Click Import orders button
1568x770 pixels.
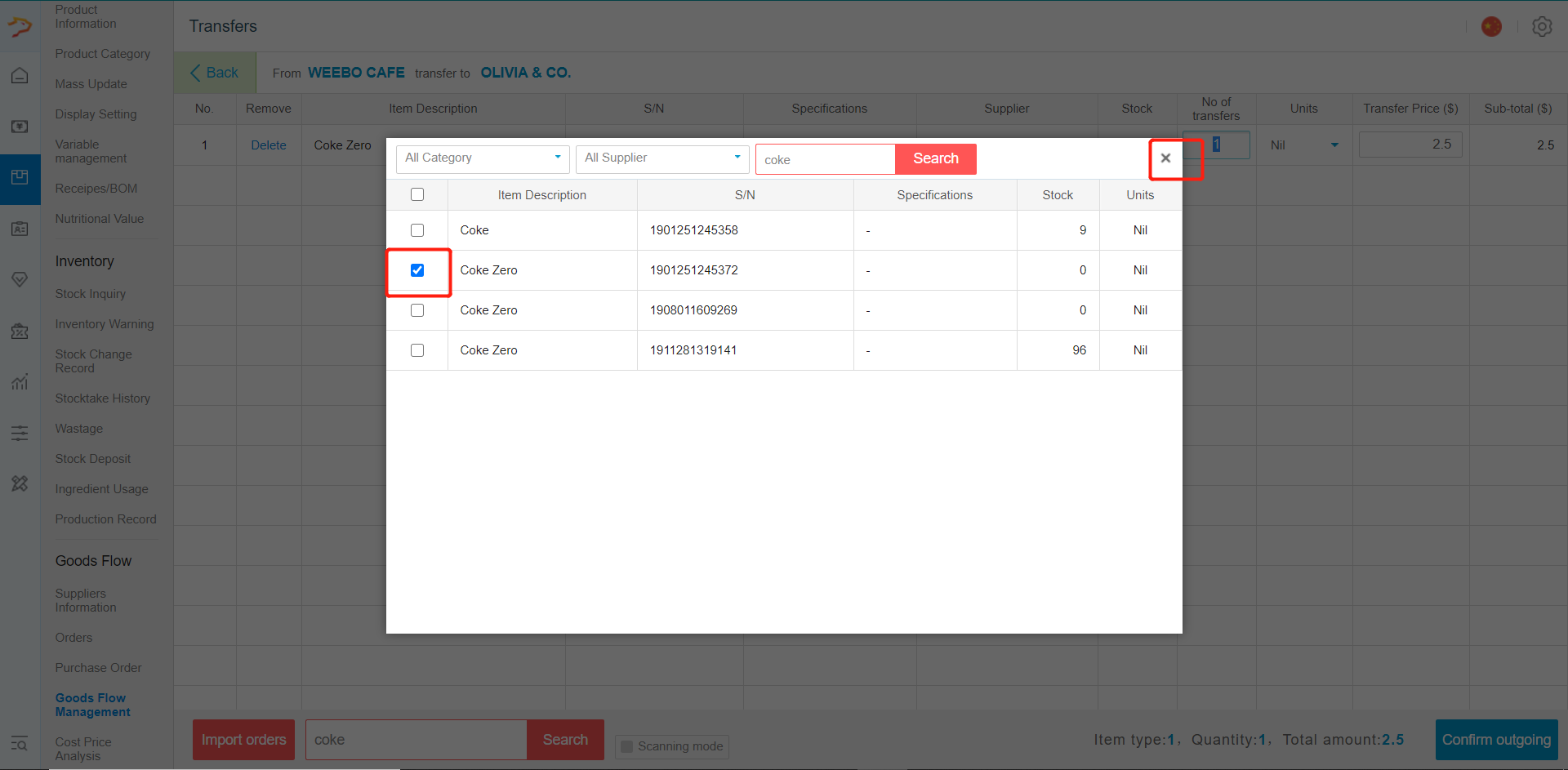pyautogui.click(x=244, y=740)
